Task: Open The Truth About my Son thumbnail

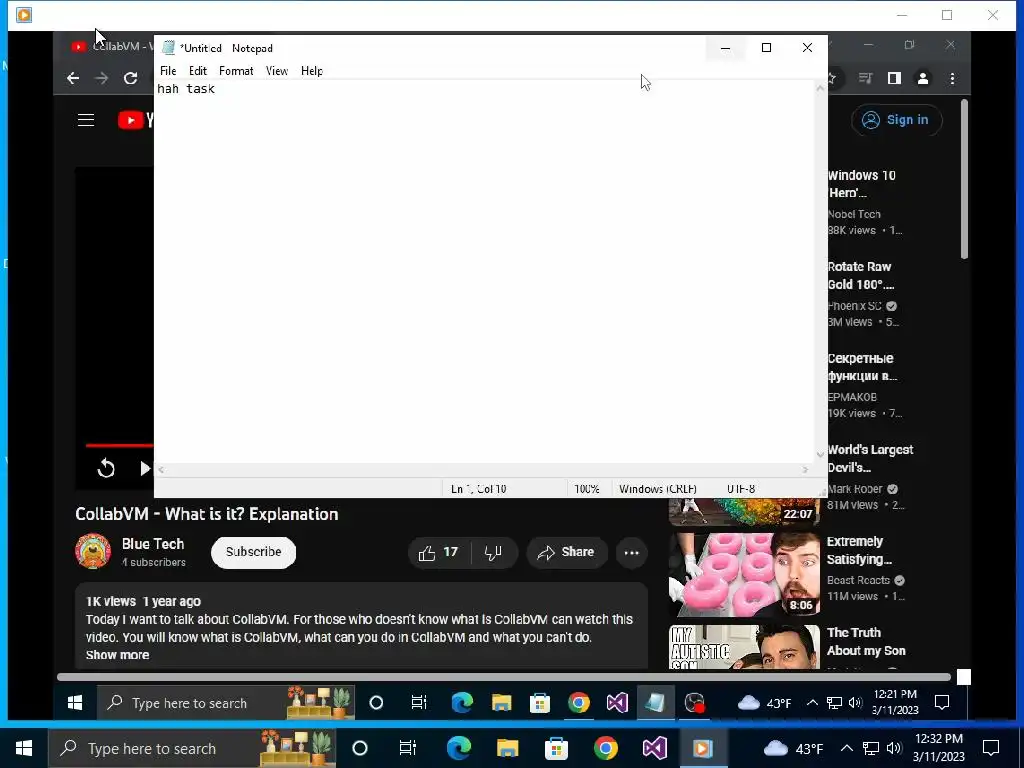Action: pyautogui.click(x=744, y=647)
